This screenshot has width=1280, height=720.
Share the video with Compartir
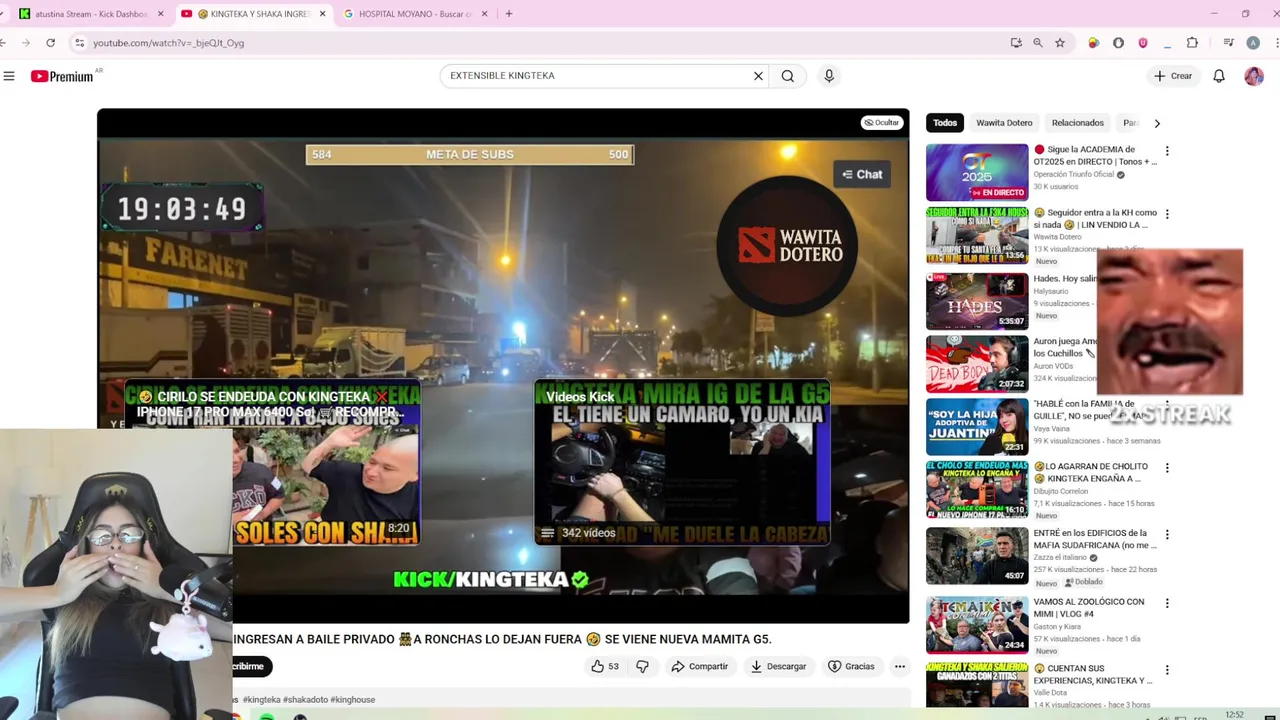tap(699, 666)
